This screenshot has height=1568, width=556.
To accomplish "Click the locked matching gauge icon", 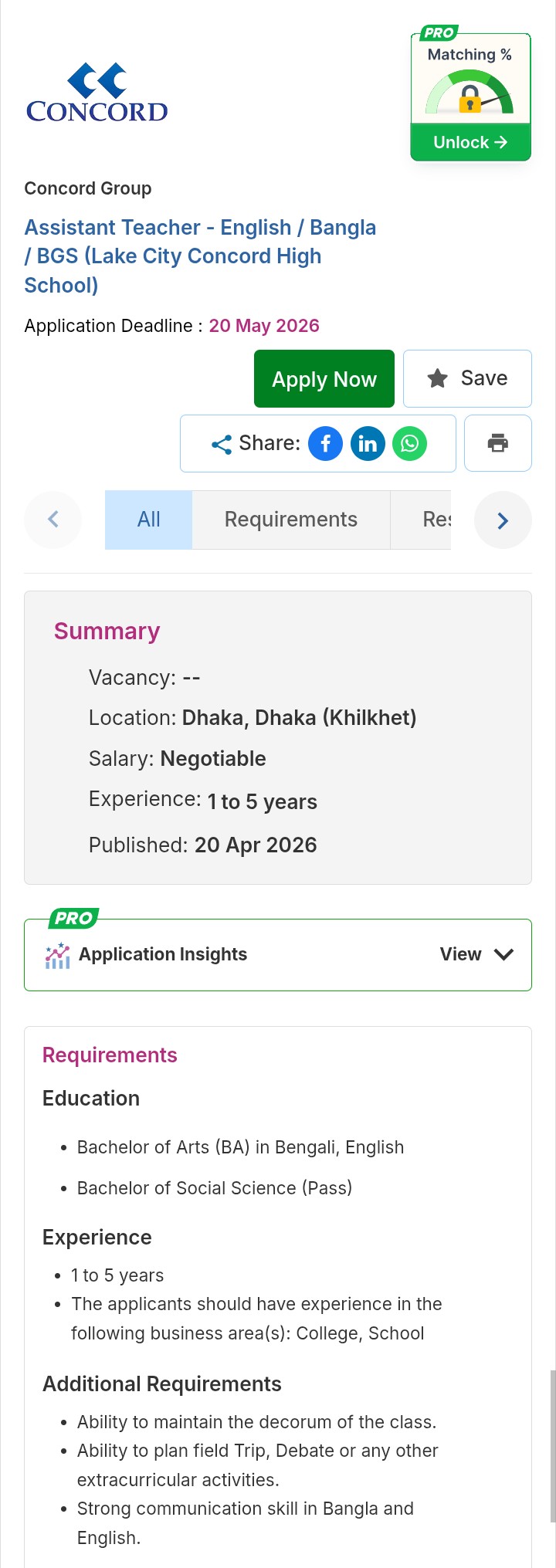I will [470, 97].
